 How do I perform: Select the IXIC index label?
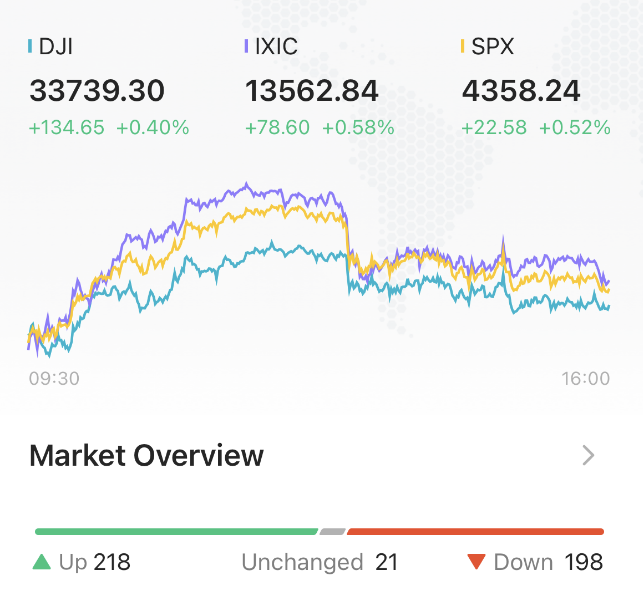coord(276,46)
